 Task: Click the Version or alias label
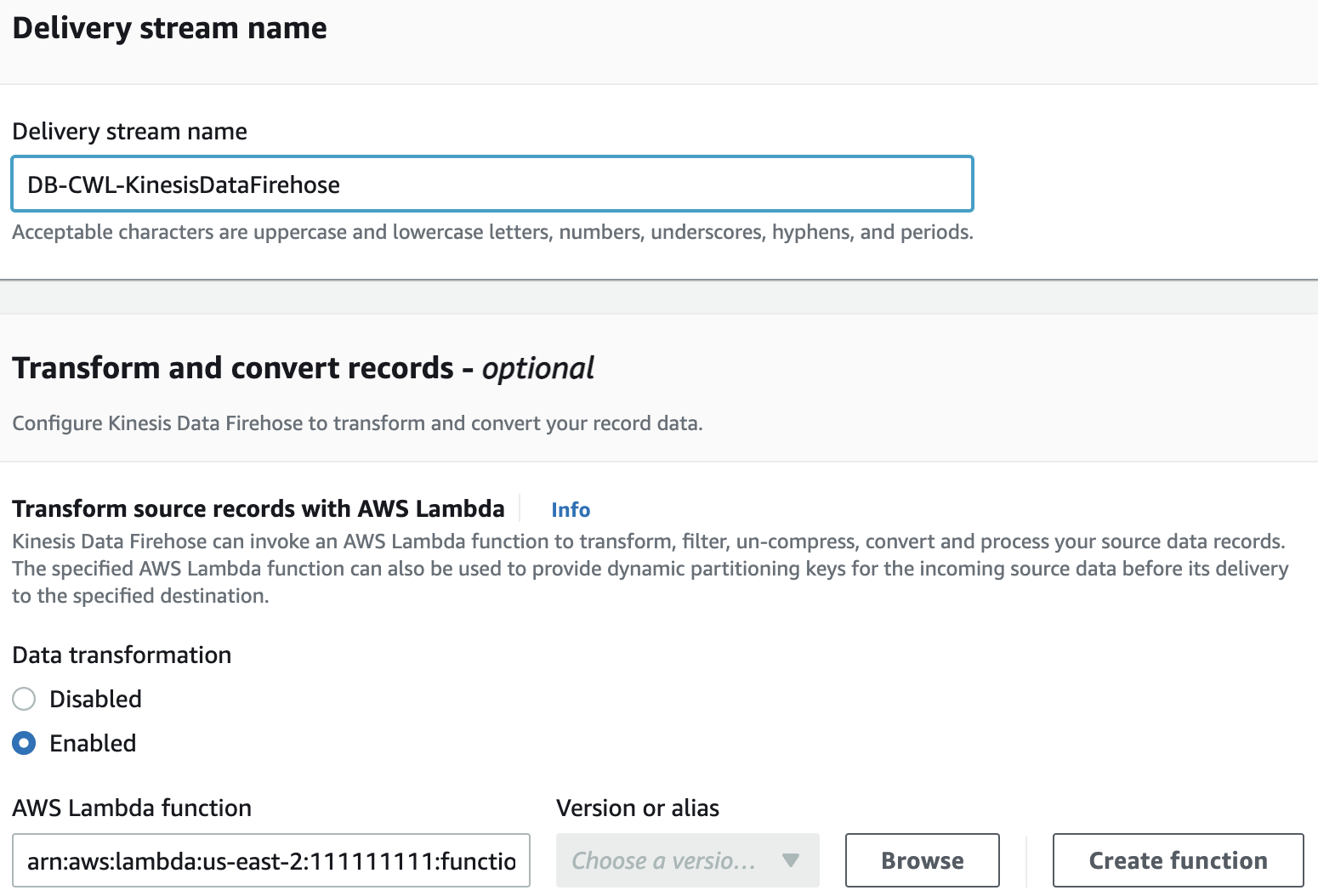pyautogui.click(x=637, y=808)
